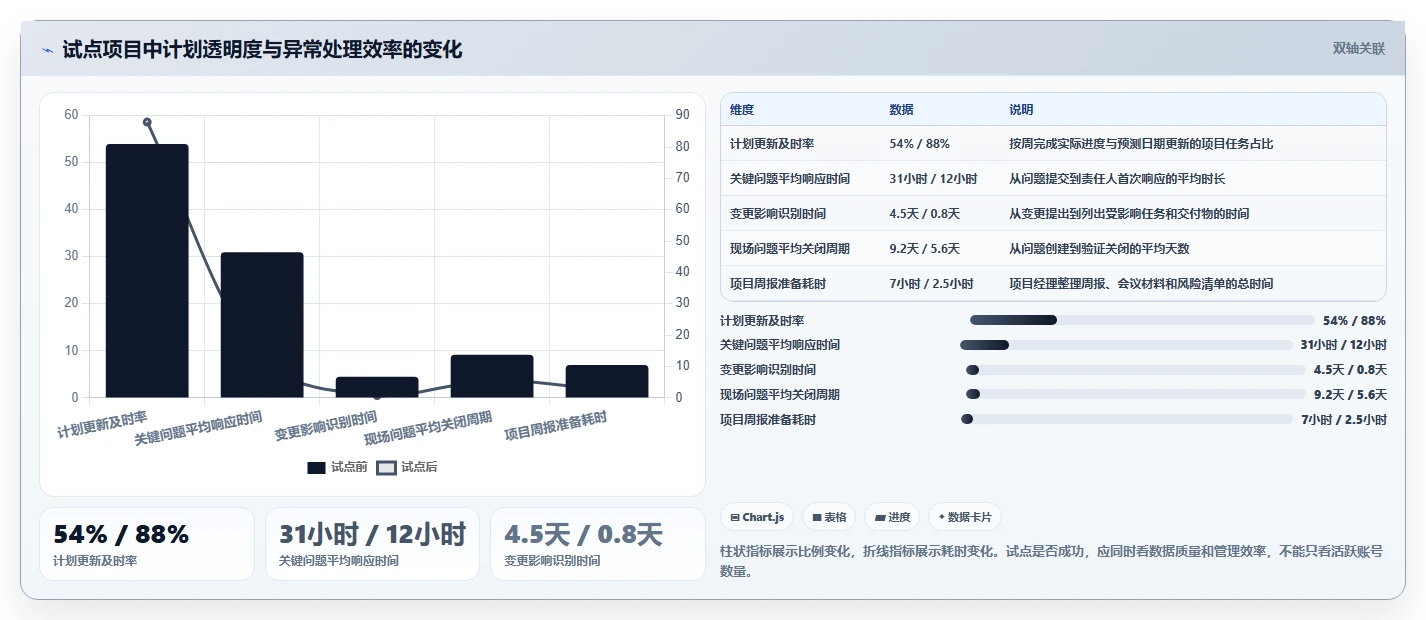Click the description starting 项目经理整理周报
The image size is (1426, 620).
(x=1141, y=284)
